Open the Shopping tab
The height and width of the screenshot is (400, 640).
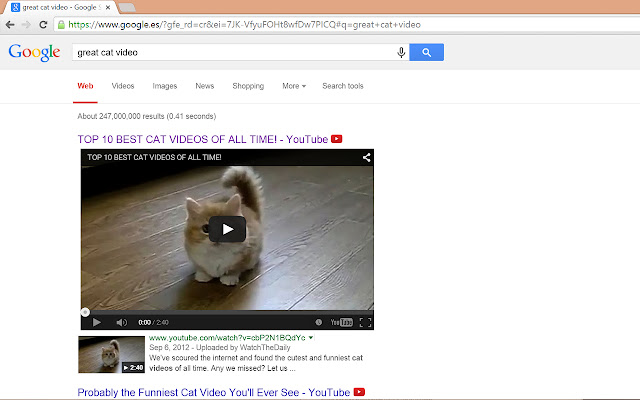pos(248,86)
